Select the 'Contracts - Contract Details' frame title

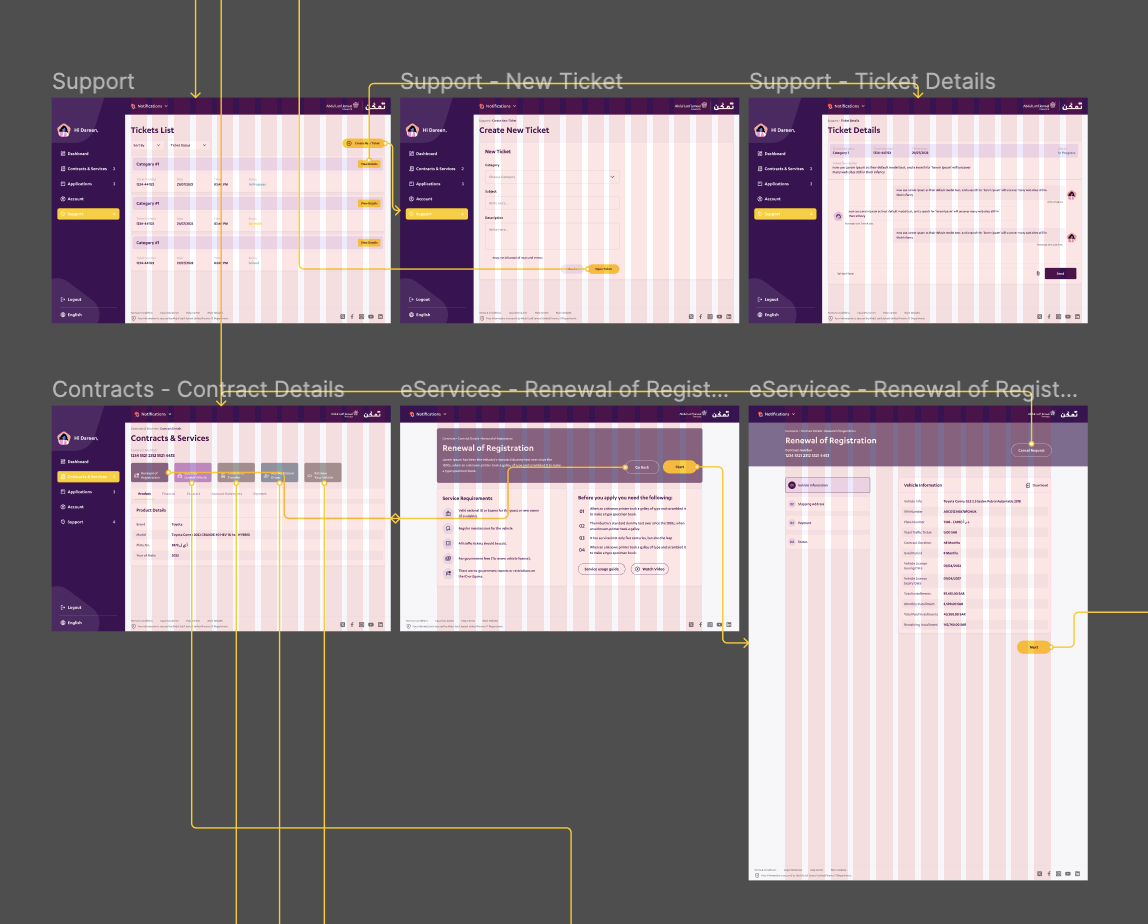pyautogui.click(x=198, y=390)
